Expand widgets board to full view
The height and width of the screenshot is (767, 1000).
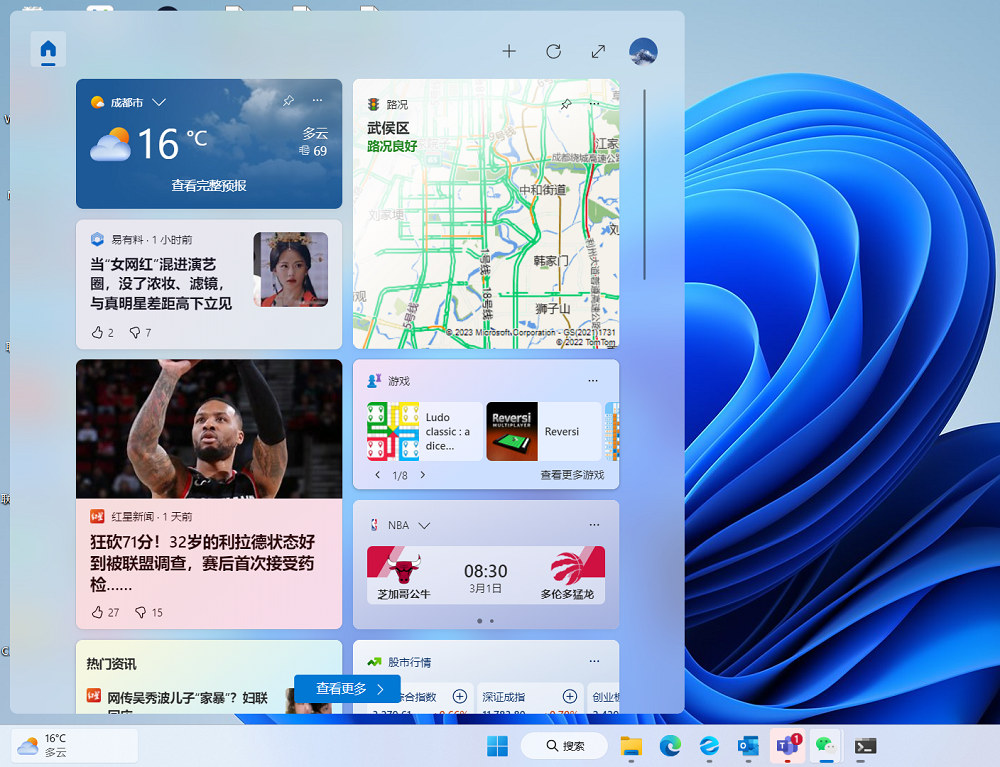pyautogui.click(x=598, y=51)
